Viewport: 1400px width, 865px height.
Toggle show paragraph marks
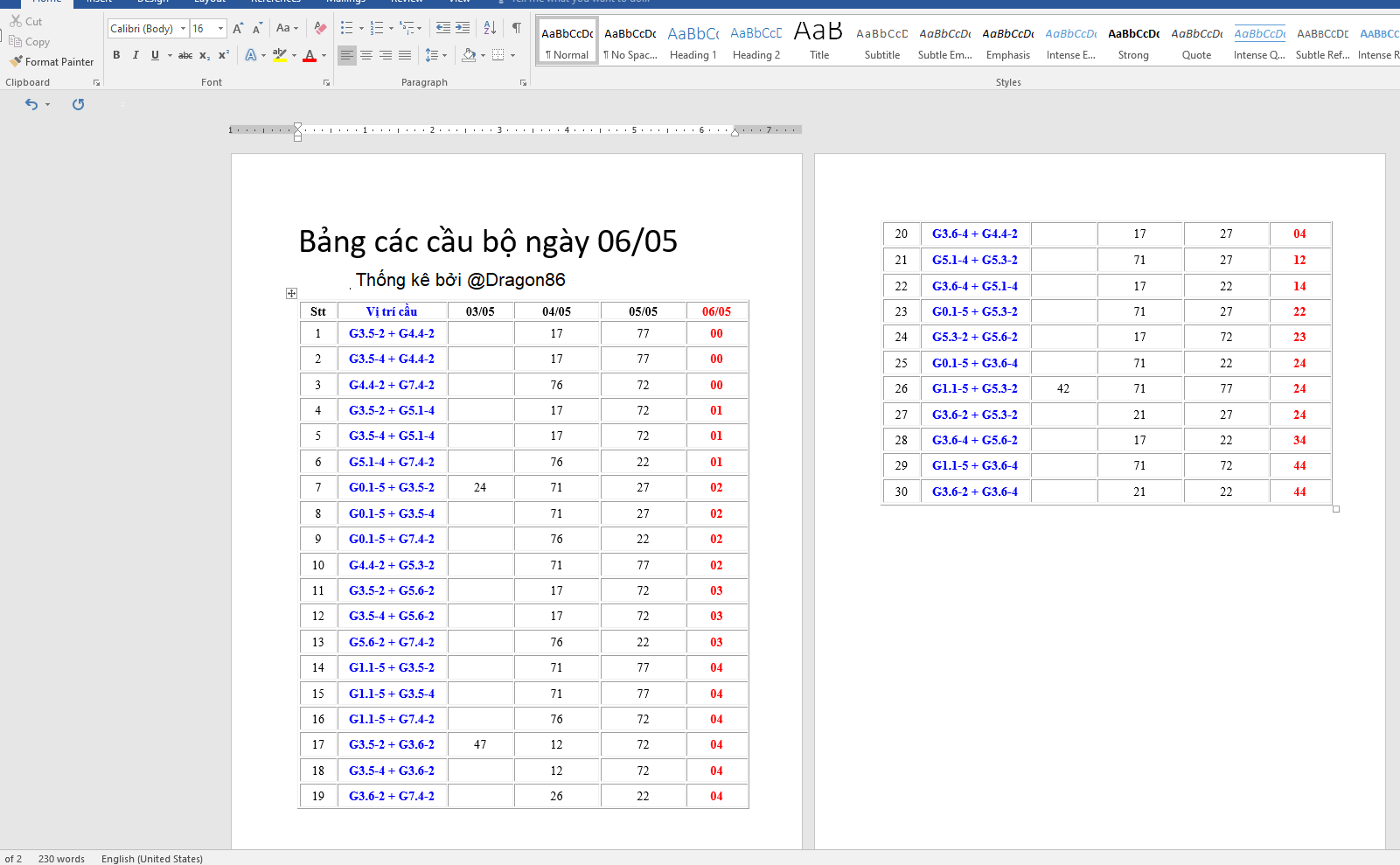click(x=517, y=28)
